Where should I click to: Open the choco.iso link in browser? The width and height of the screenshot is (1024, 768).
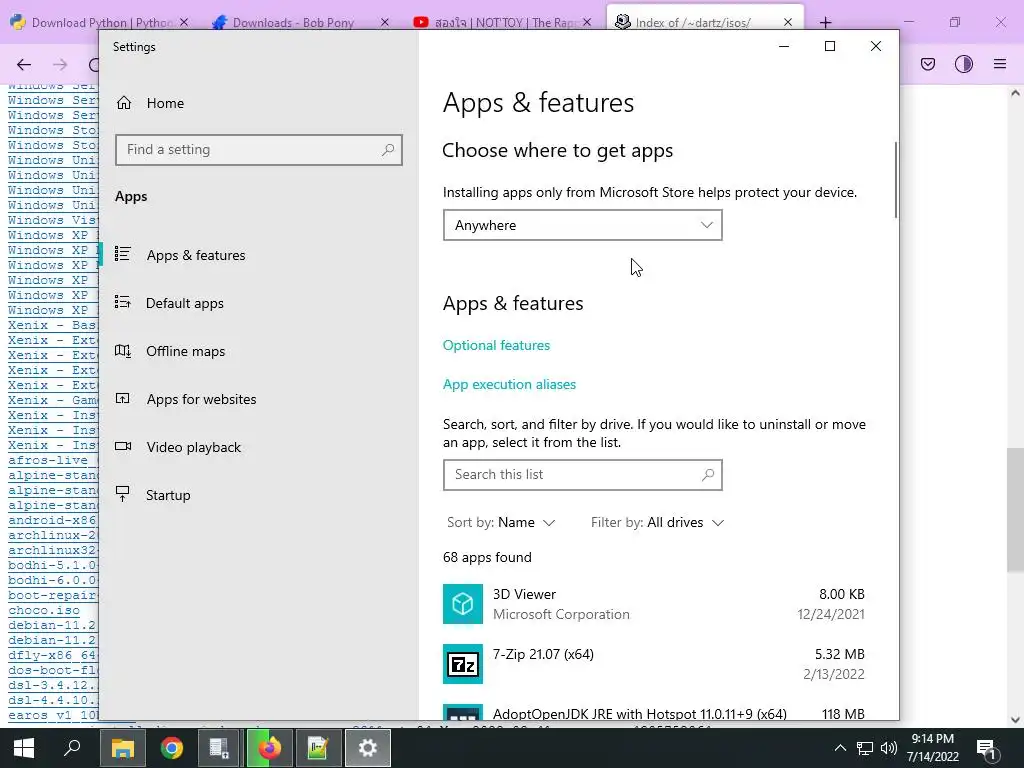coord(44,611)
